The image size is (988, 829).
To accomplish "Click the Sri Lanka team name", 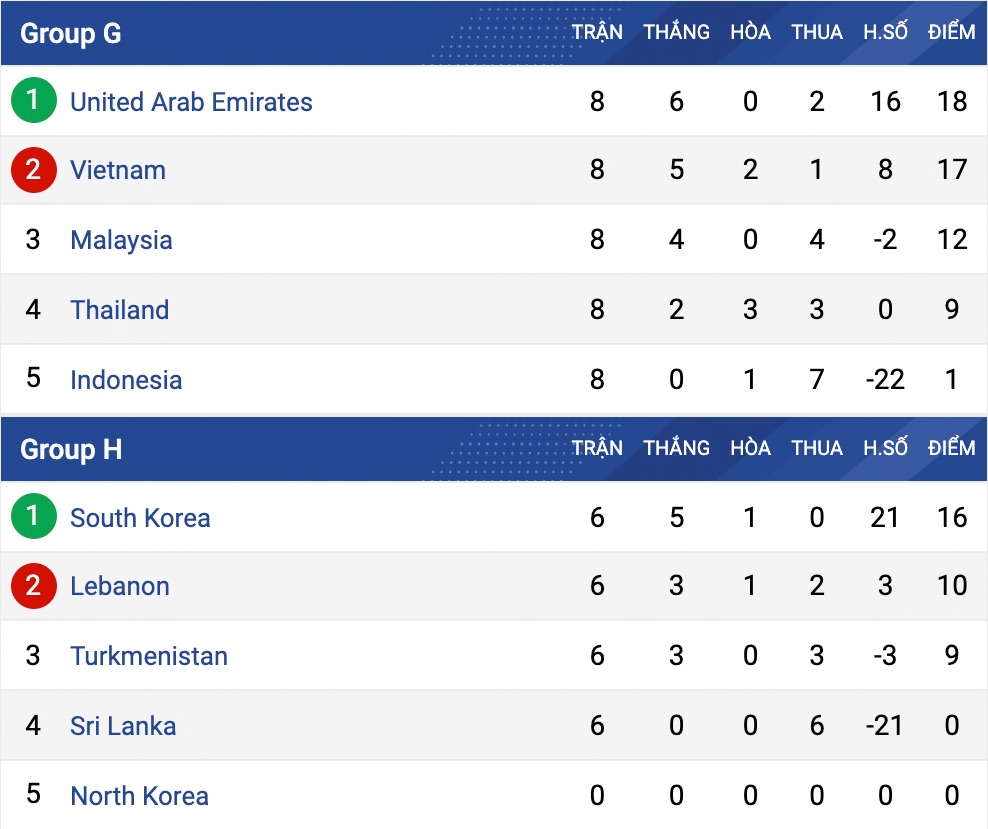I will click(x=123, y=726).
